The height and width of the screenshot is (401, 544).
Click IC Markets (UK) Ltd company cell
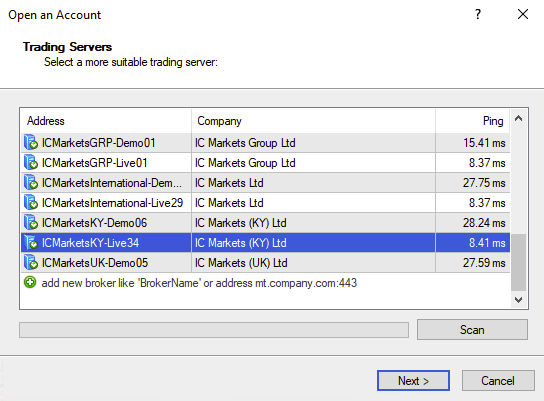coord(313,263)
